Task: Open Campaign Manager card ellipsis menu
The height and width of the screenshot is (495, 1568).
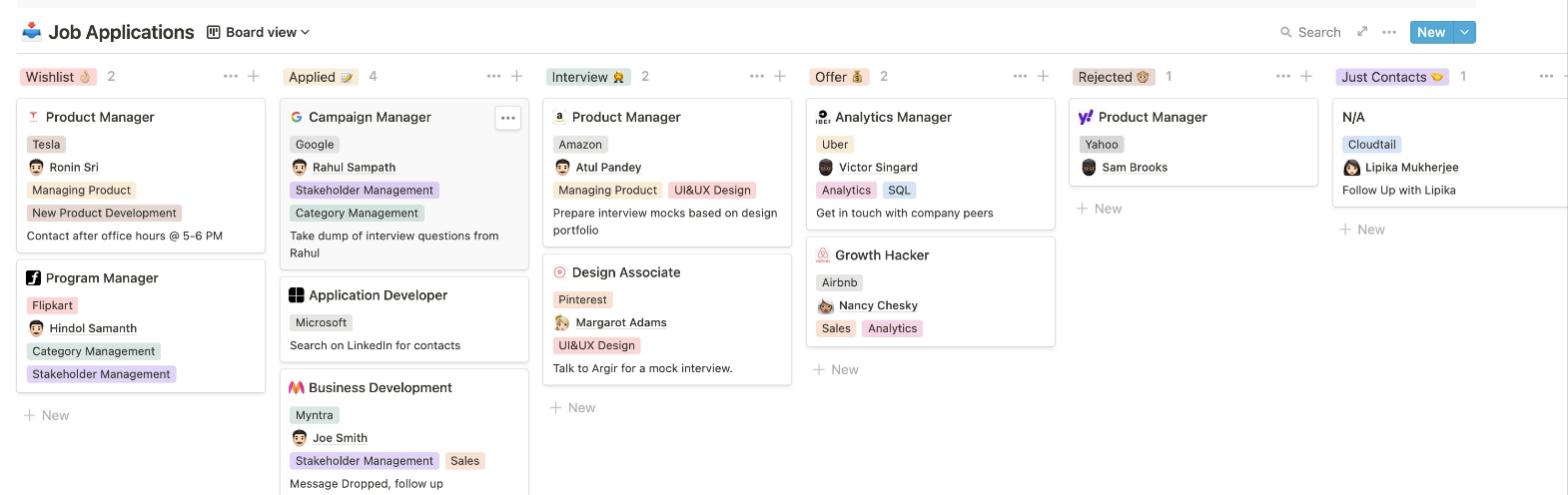Action: 508,118
